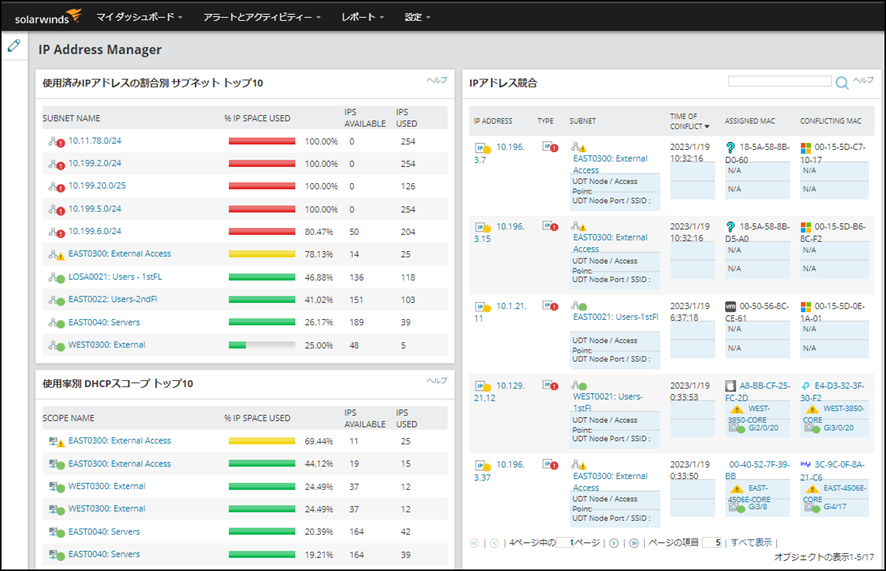Click the IP ADDRESS column header

point(493,121)
